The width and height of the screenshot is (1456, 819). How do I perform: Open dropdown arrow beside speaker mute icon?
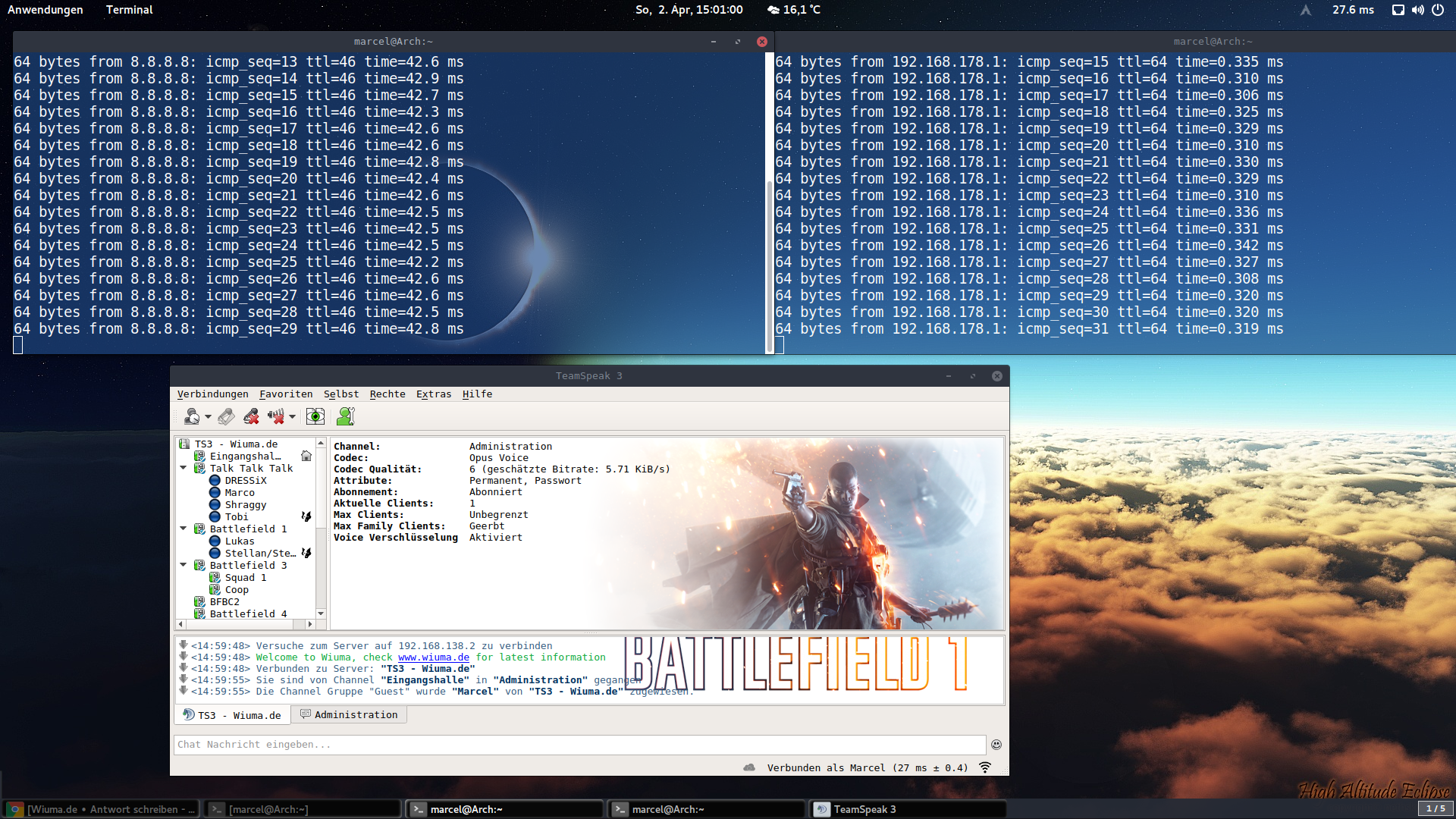click(292, 416)
